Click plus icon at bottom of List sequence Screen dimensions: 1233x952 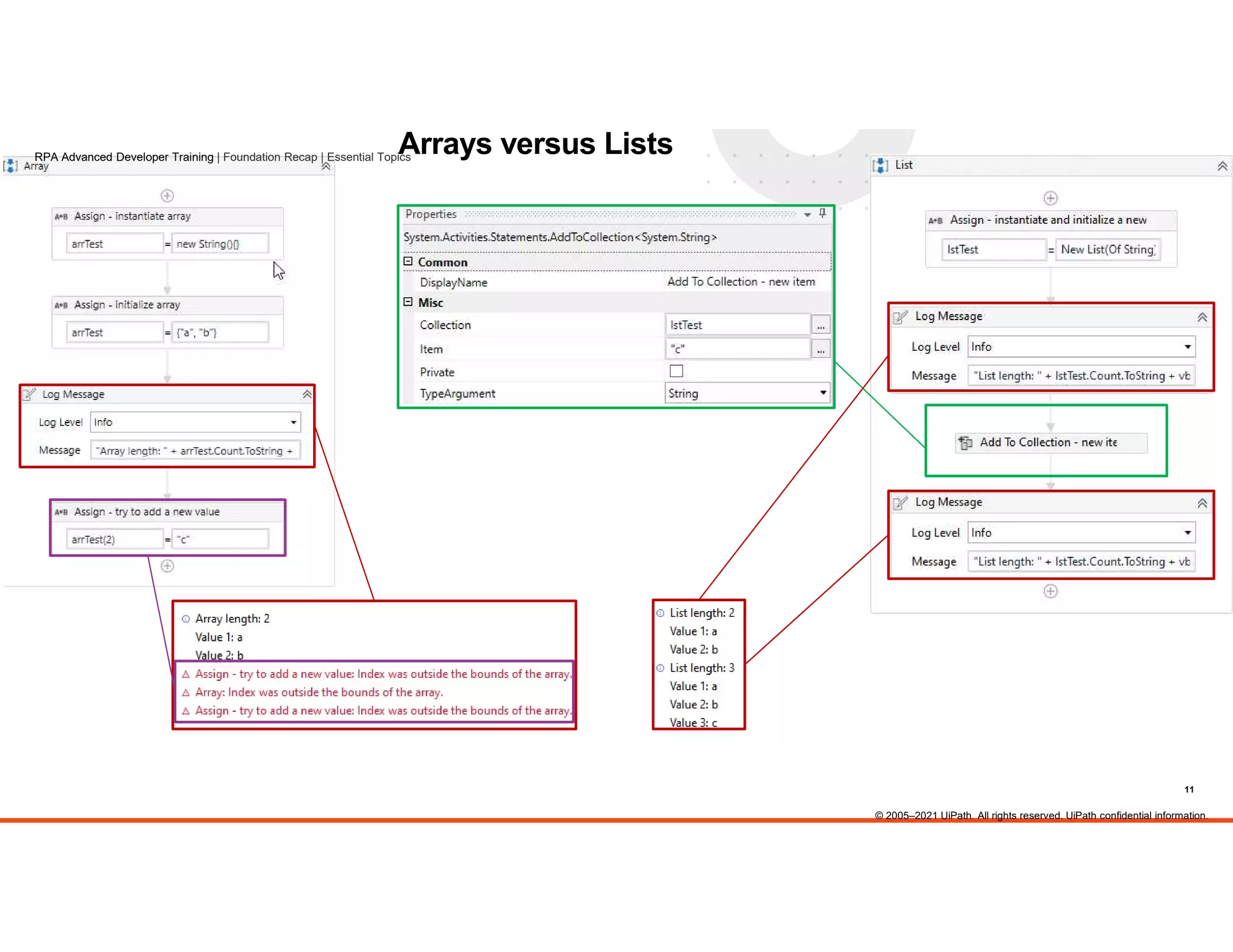pyautogui.click(x=1050, y=591)
